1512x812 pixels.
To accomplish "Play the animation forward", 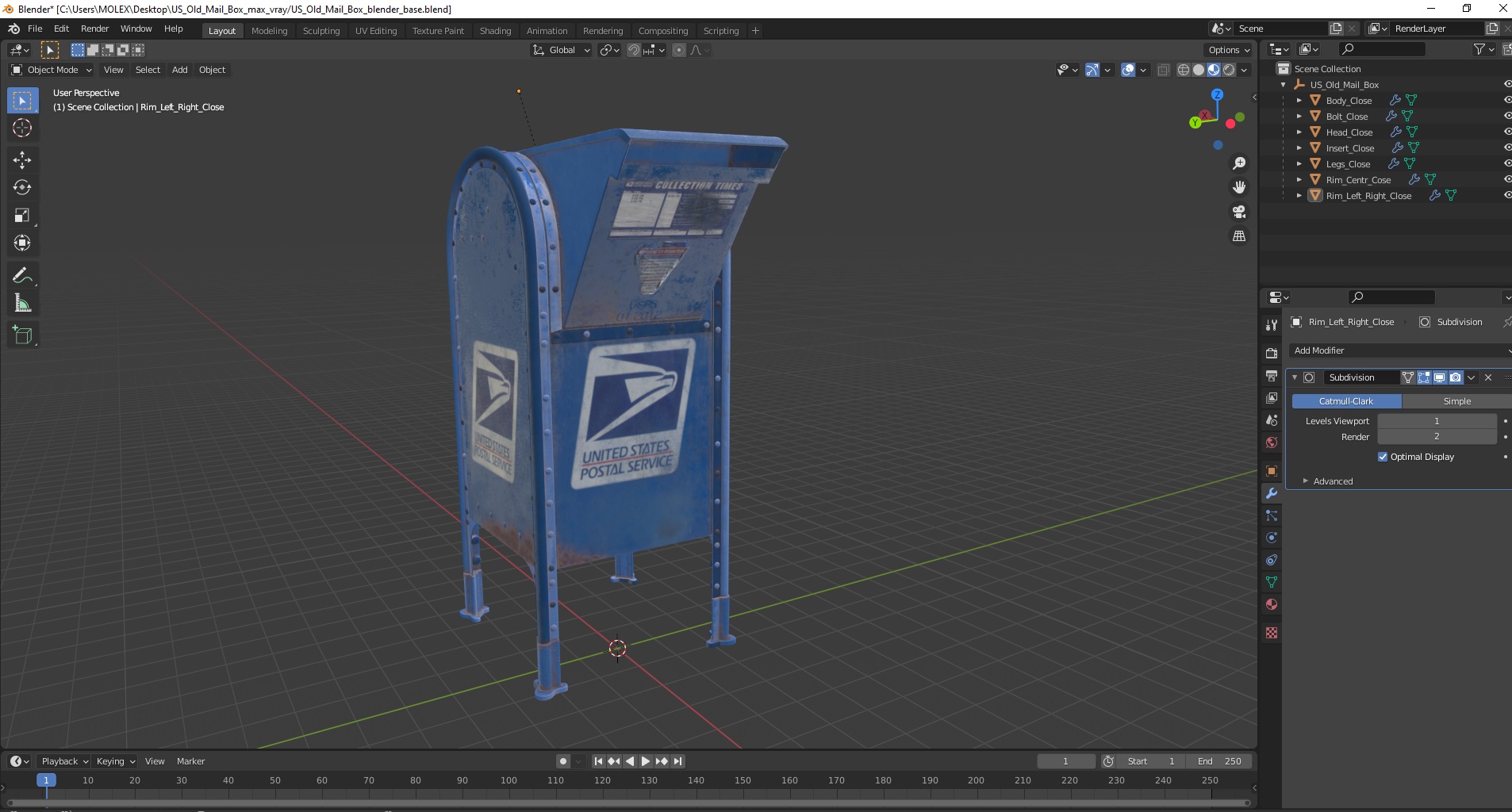I will click(x=645, y=761).
